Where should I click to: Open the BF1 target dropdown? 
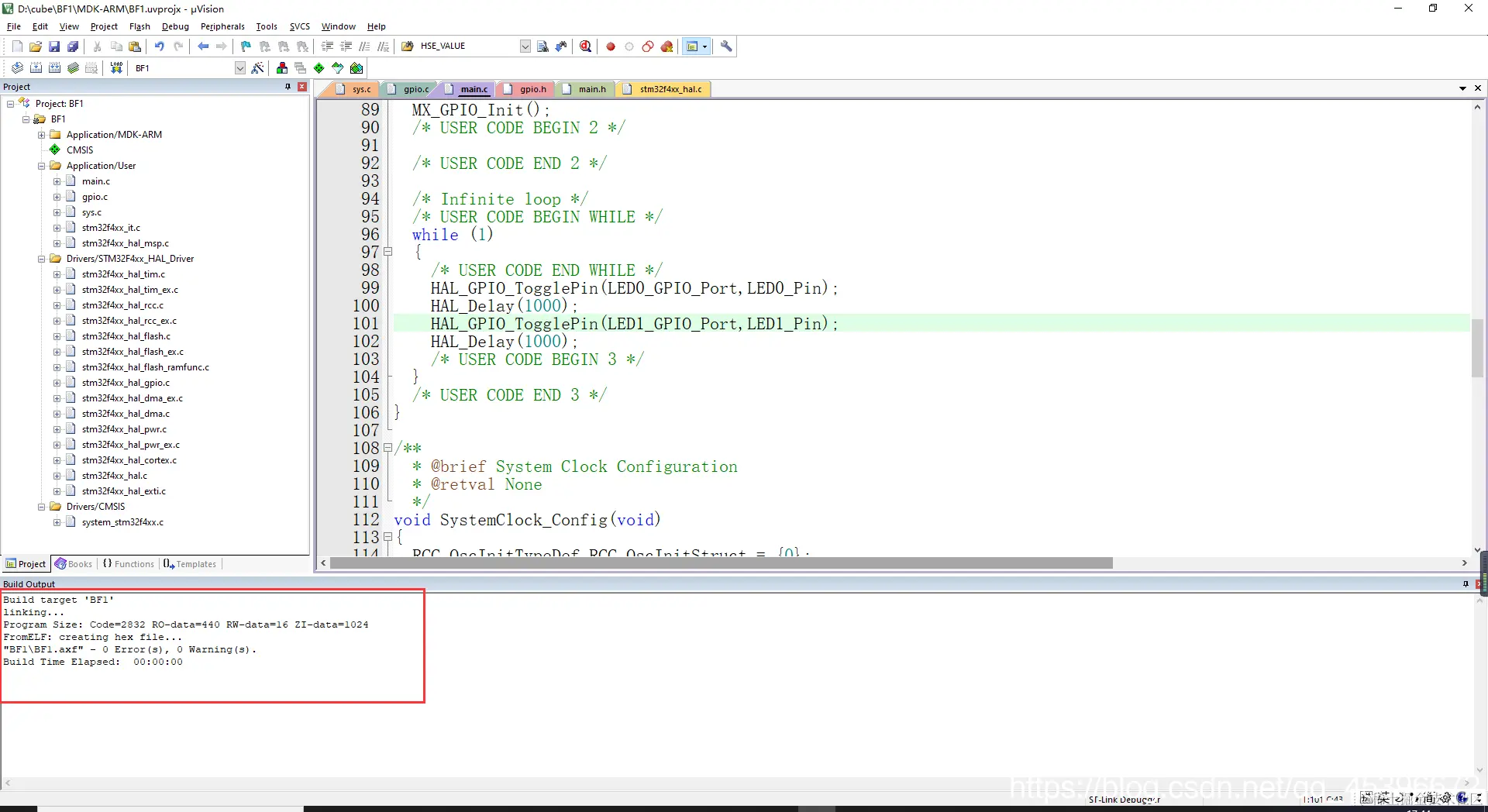[239, 68]
